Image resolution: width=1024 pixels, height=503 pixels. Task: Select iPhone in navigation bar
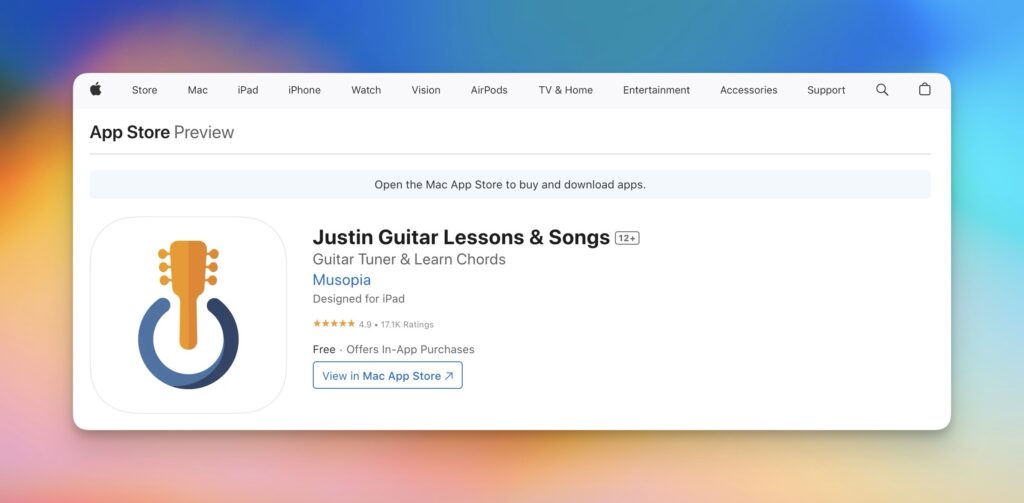[x=304, y=90]
